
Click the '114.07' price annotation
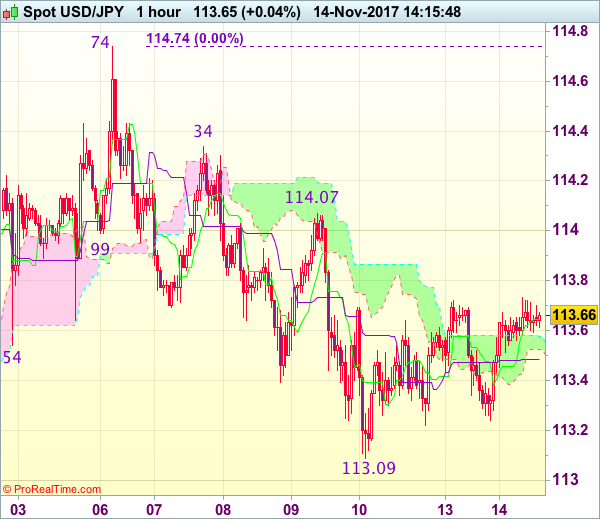pos(312,197)
